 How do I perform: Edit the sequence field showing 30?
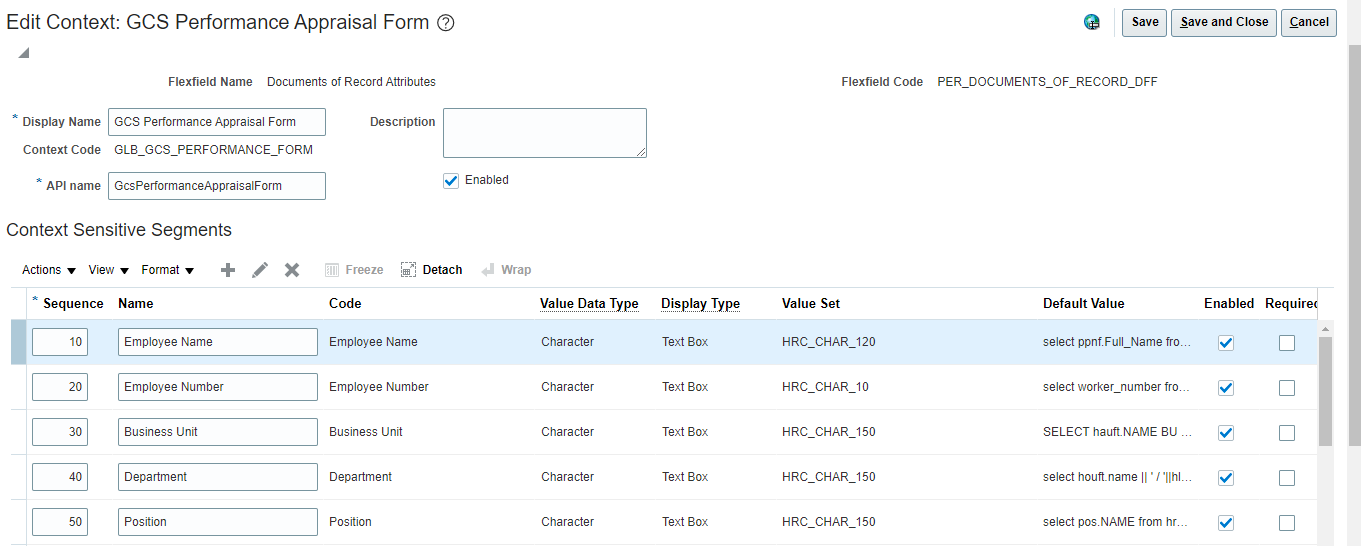point(60,432)
